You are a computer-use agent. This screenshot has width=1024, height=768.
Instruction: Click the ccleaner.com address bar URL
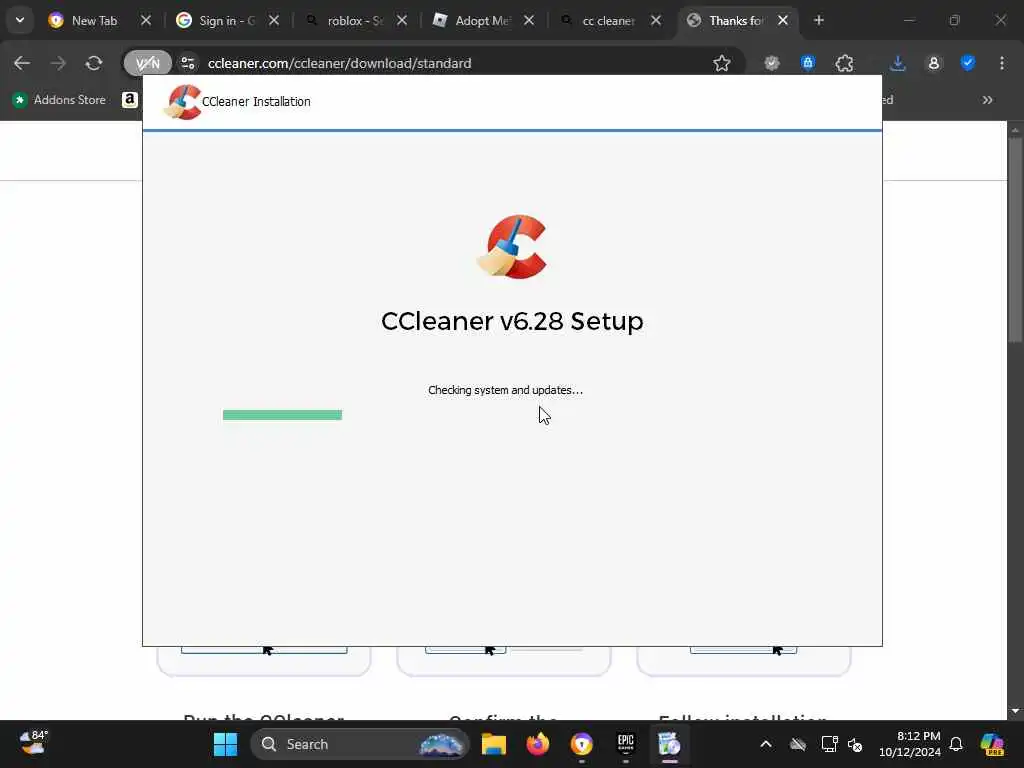pos(340,63)
